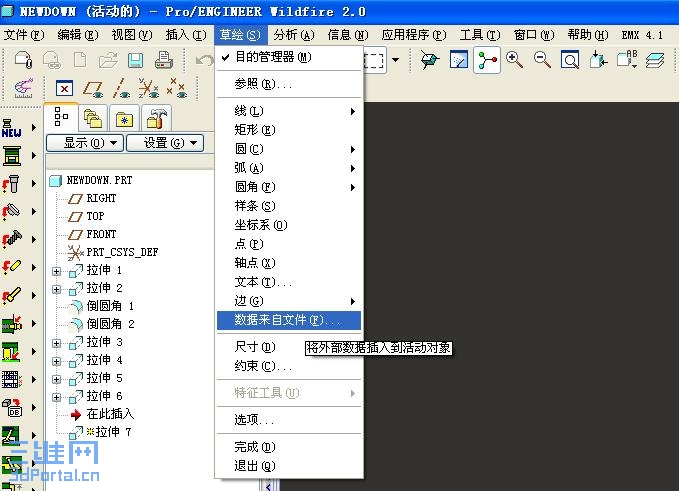Viewport: 679px width, 491px height.
Task: Choose the 完成 menu entry
Action: [289, 447]
